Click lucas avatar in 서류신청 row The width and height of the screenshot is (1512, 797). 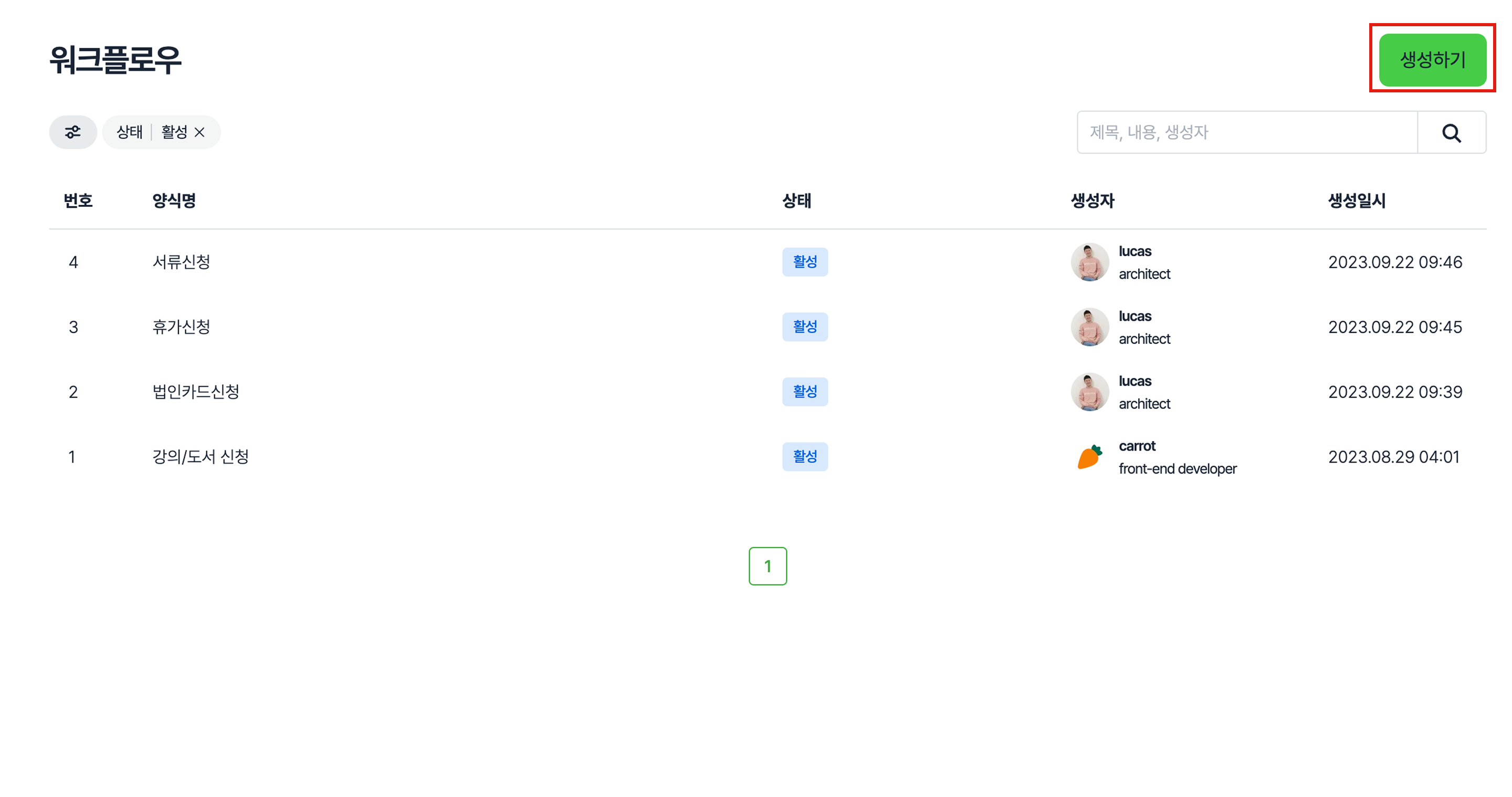coord(1089,262)
